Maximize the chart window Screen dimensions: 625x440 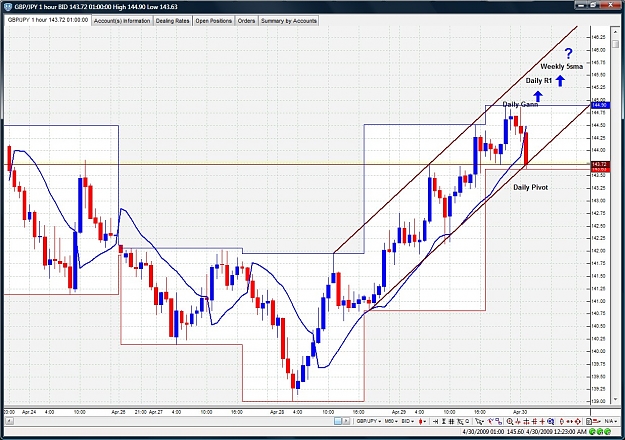tap(594, 5)
